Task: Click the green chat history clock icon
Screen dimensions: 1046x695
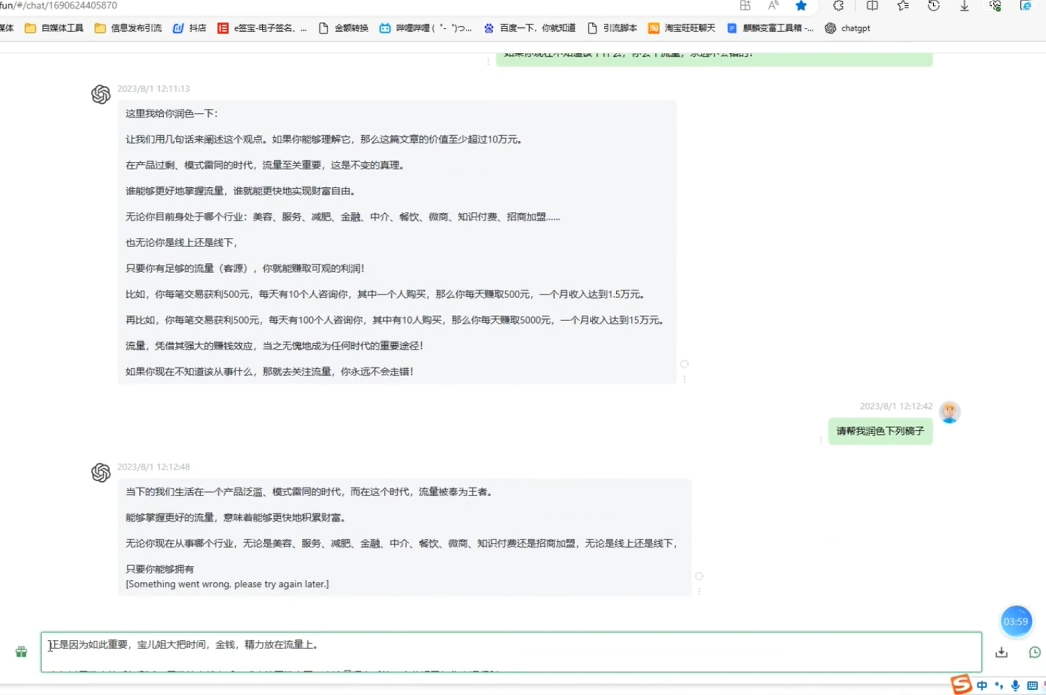Action: pos(1035,652)
